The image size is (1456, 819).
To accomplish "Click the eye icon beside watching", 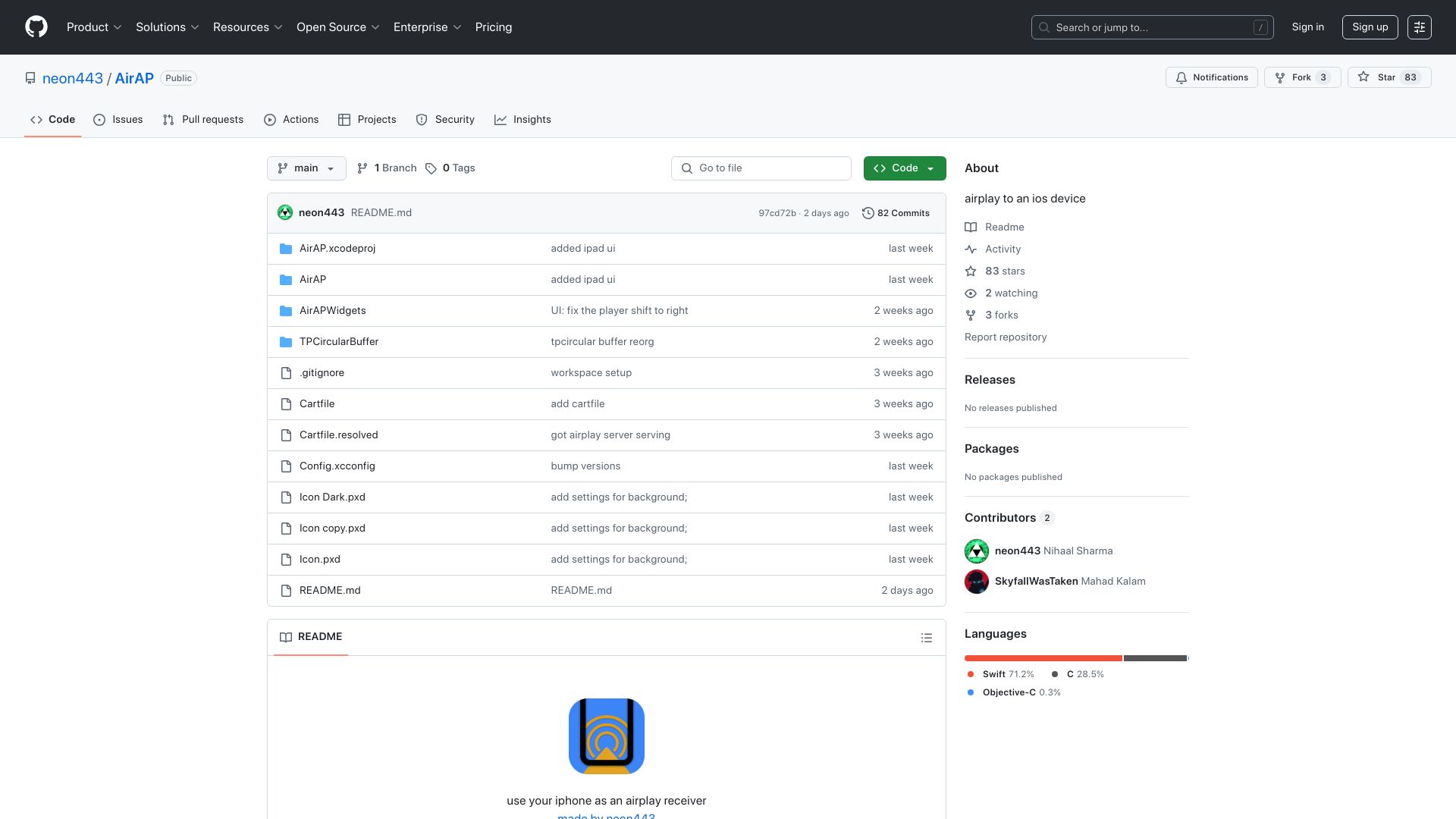I will click(971, 293).
